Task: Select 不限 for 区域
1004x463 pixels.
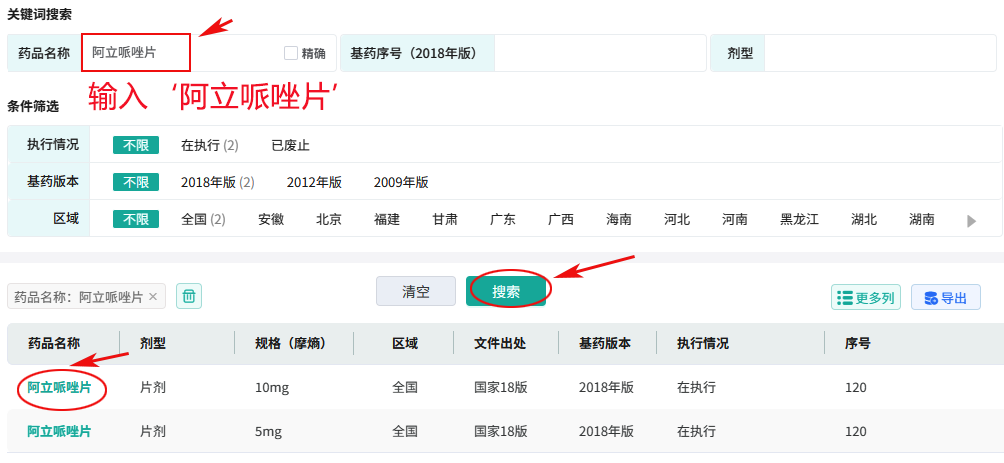Action: pyautogui.click(x=135, y=219)
